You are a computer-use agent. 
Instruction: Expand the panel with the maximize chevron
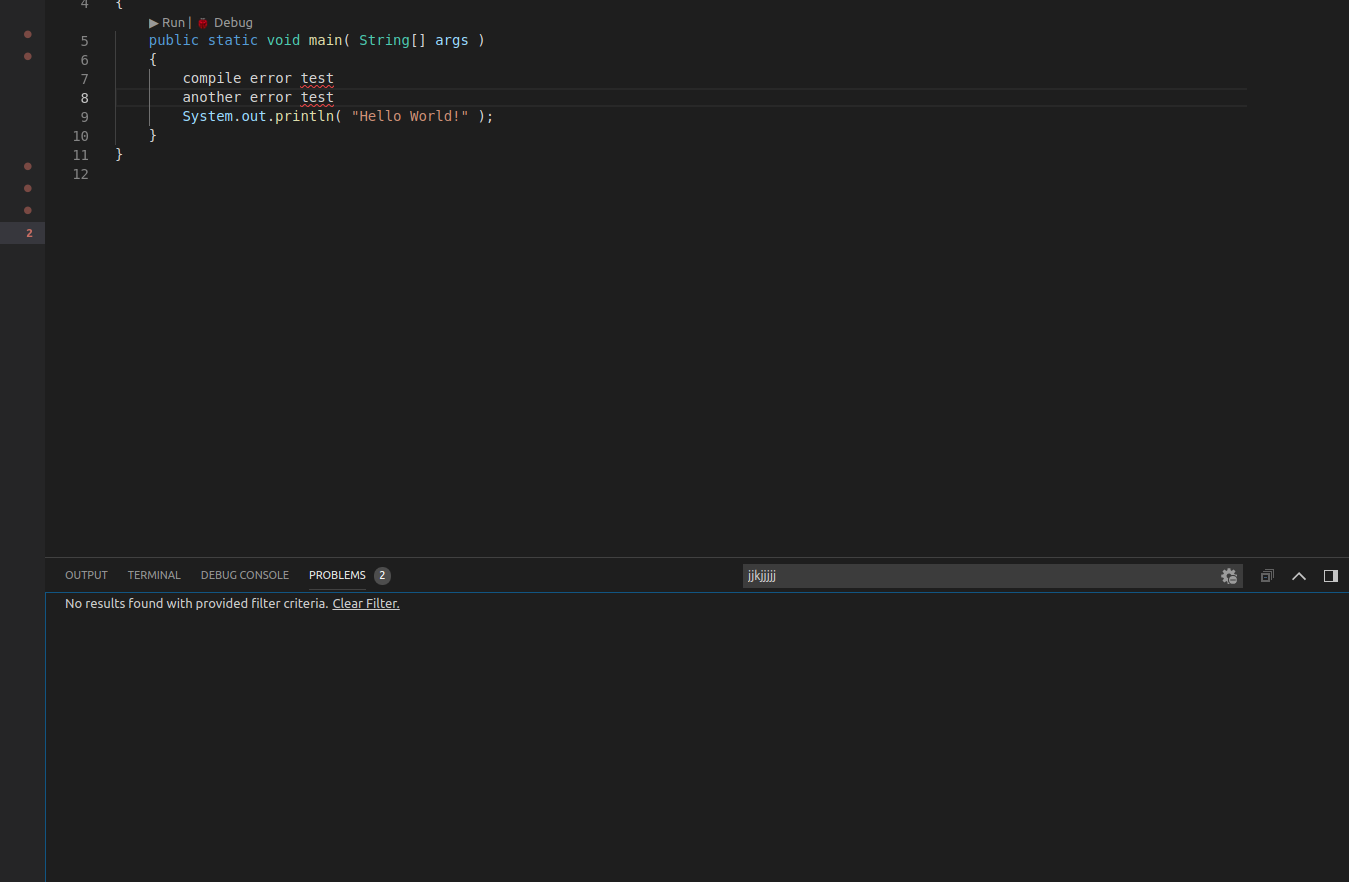[x=1298, y=575]
